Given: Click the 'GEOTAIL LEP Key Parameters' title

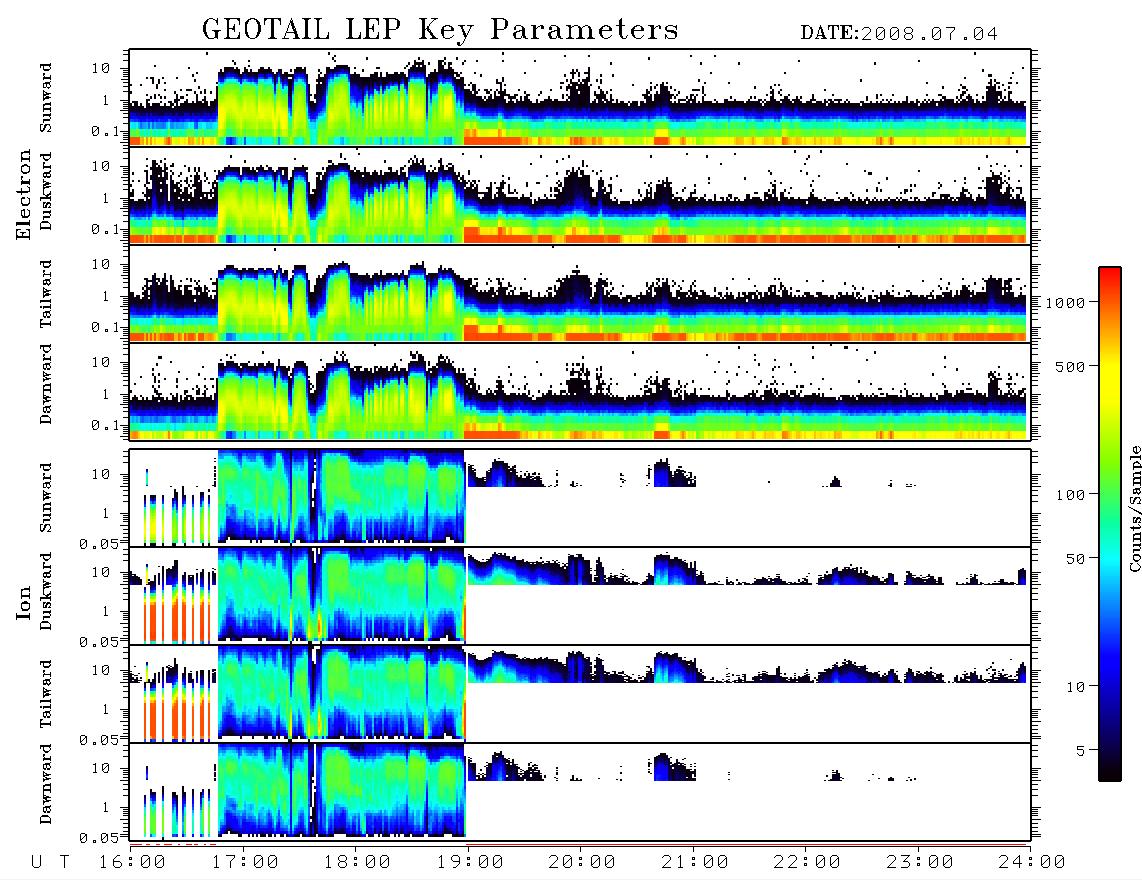Looking at the screenshot, I should point(440,30).
